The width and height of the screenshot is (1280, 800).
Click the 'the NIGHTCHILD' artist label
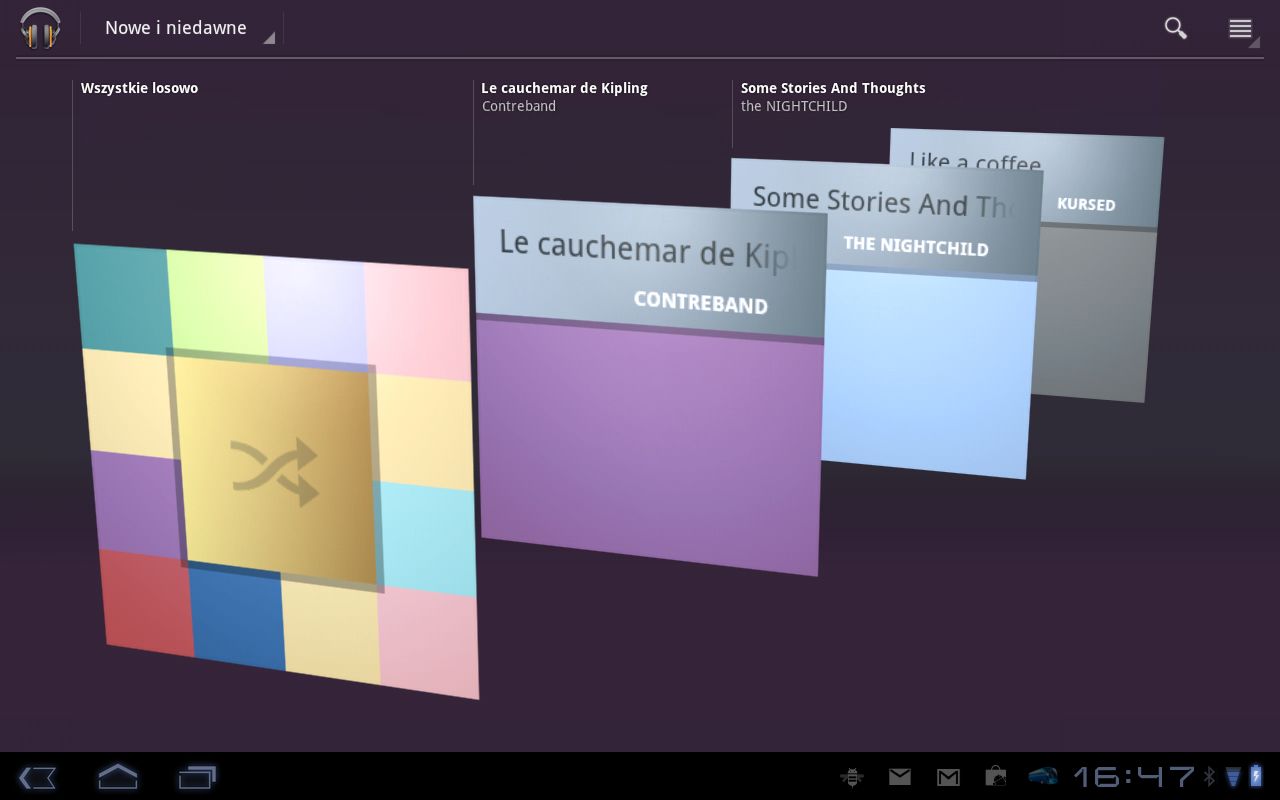[794, 106]
